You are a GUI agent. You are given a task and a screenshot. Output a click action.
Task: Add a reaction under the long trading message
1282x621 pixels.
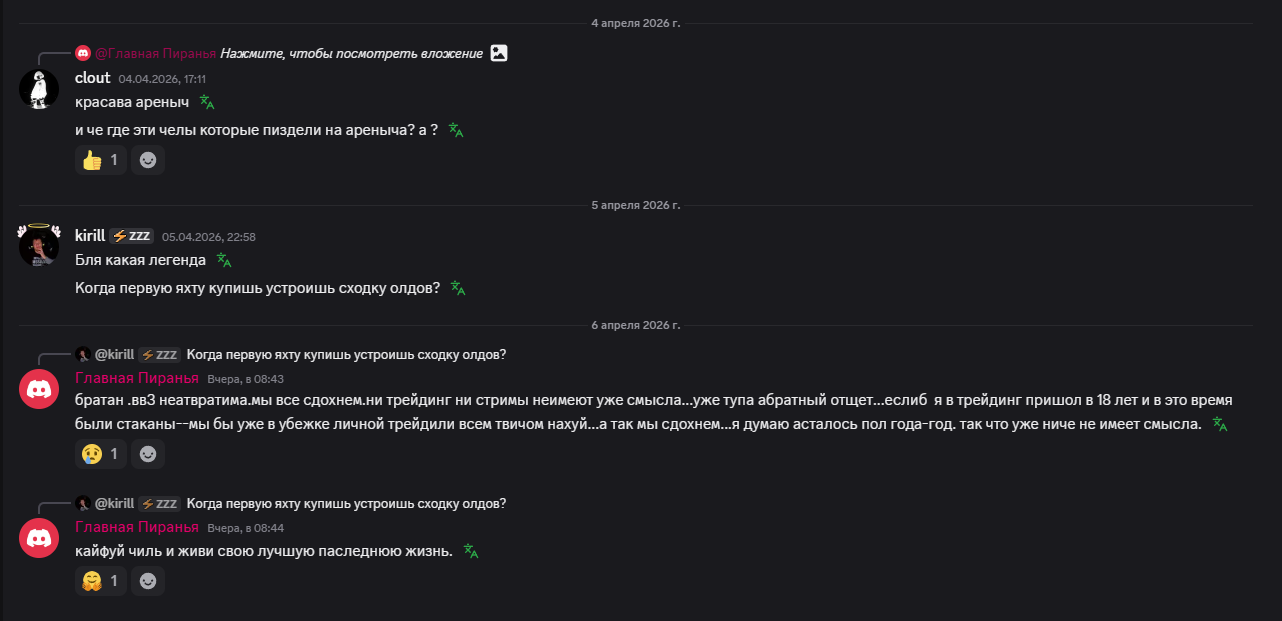pyautogui.click(x=148, y=454)
